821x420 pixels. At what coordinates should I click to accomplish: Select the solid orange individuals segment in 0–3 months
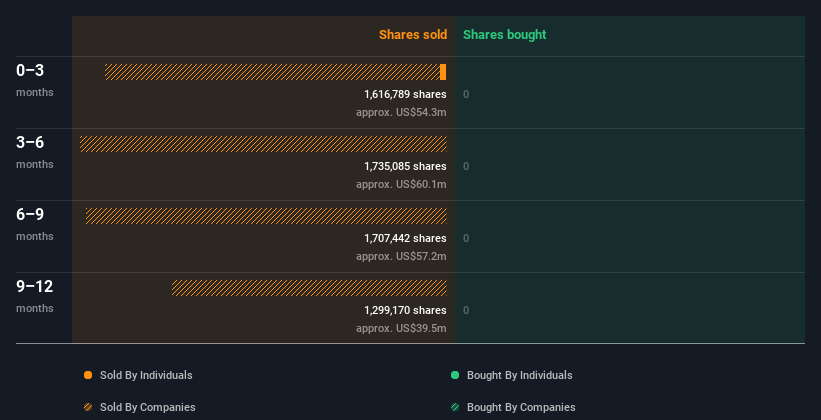click(x=443, y=72)
